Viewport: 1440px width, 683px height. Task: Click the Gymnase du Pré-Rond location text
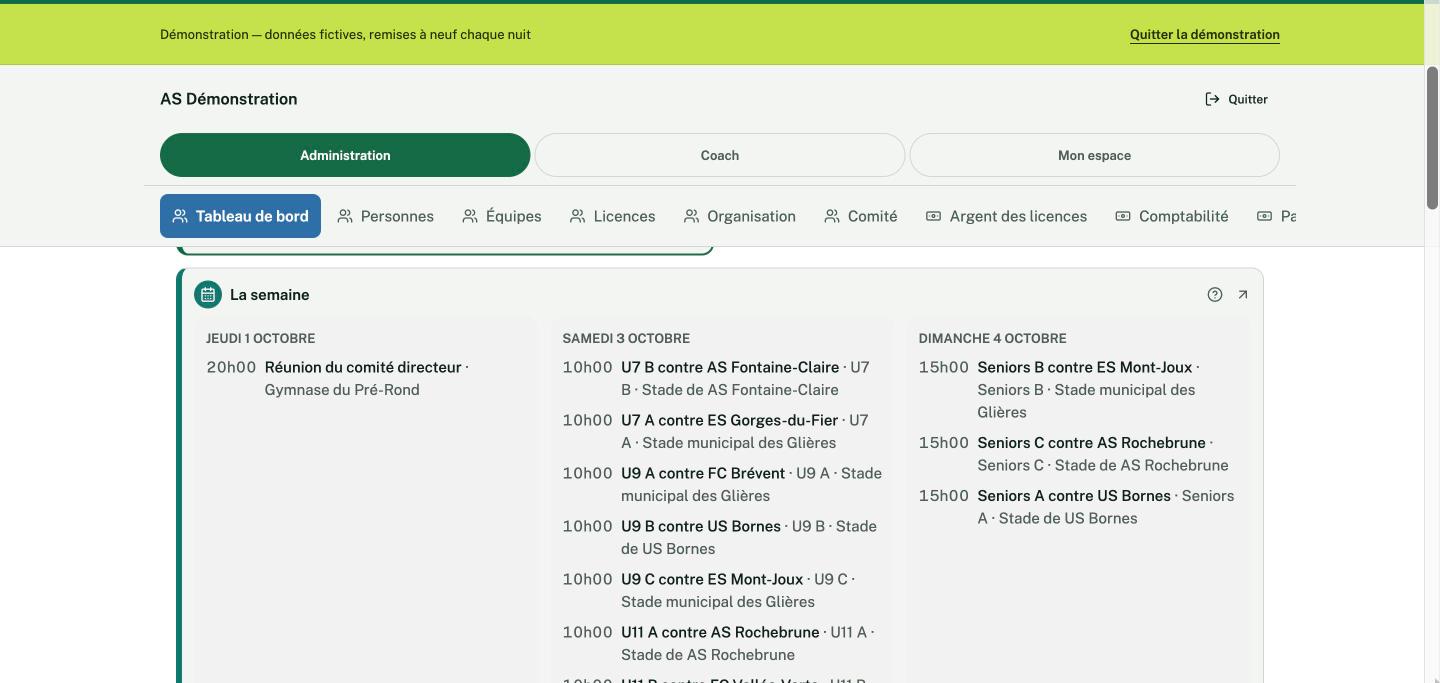pyautogui.click(x=342, y=390)
